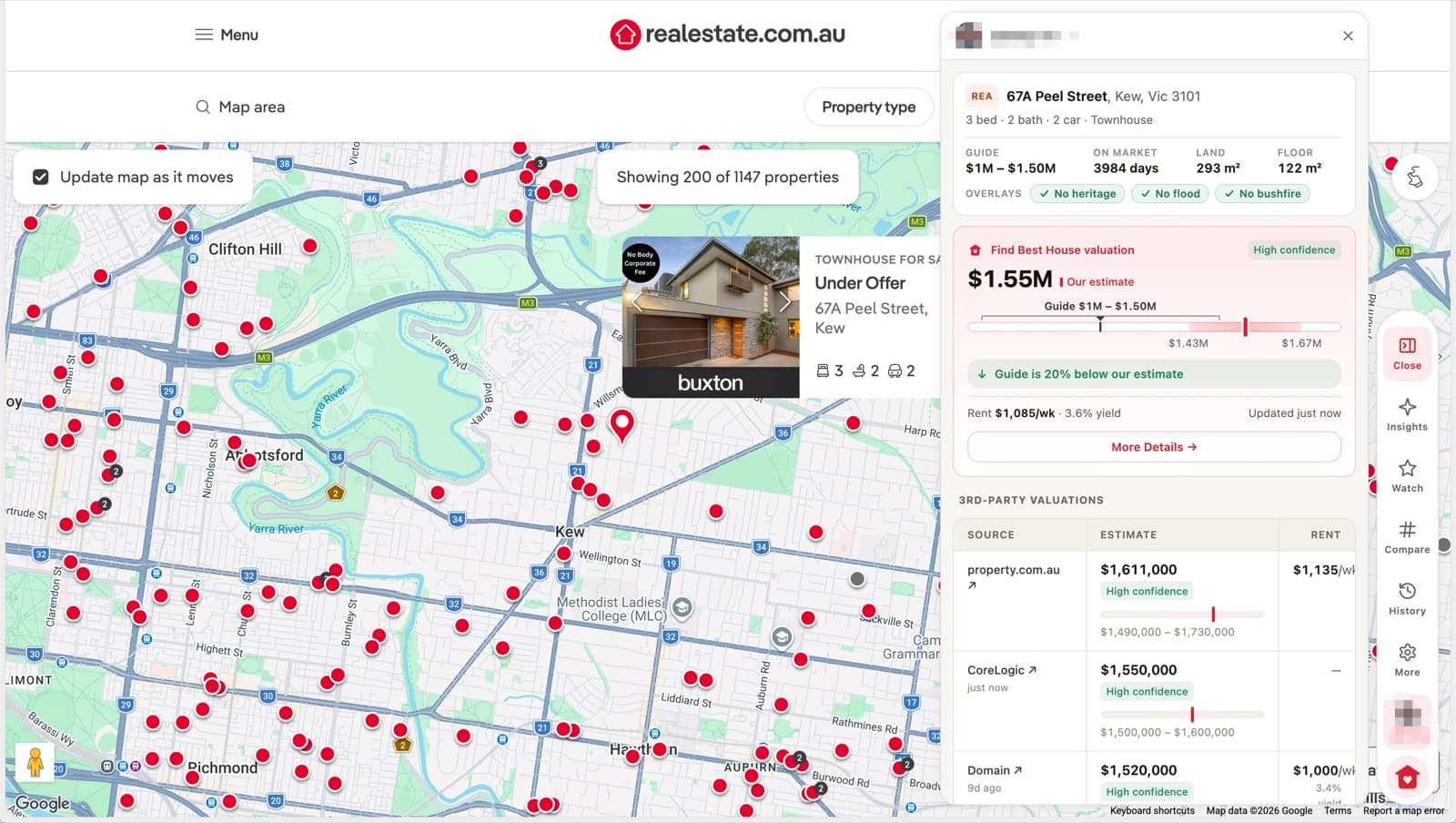The width and height of the screenshot is (1456, 823).
Task: Click the $1,611,000 estimate value
Action: pos(1138,570)
